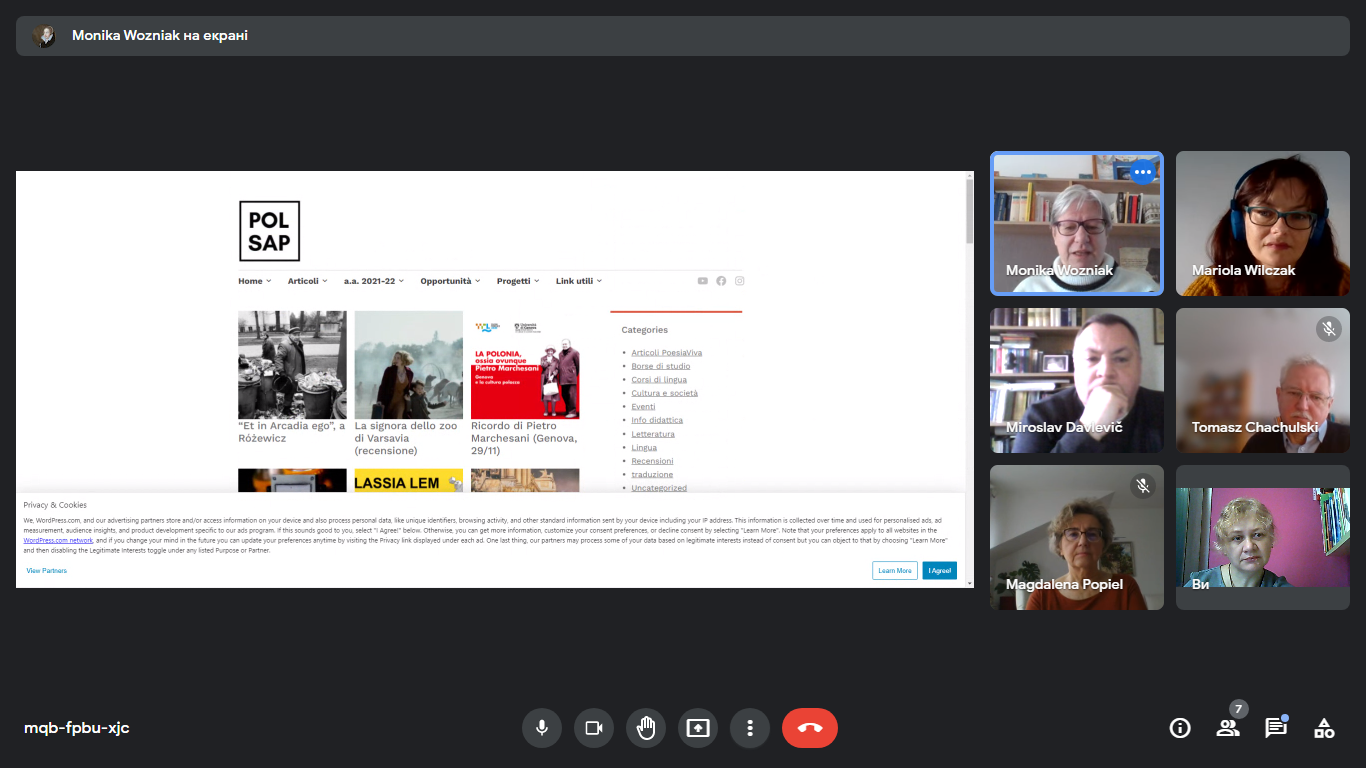Screen dimensions: 1366x768
Task: Raise your hand in the meeting
Action: coord(646,728)
